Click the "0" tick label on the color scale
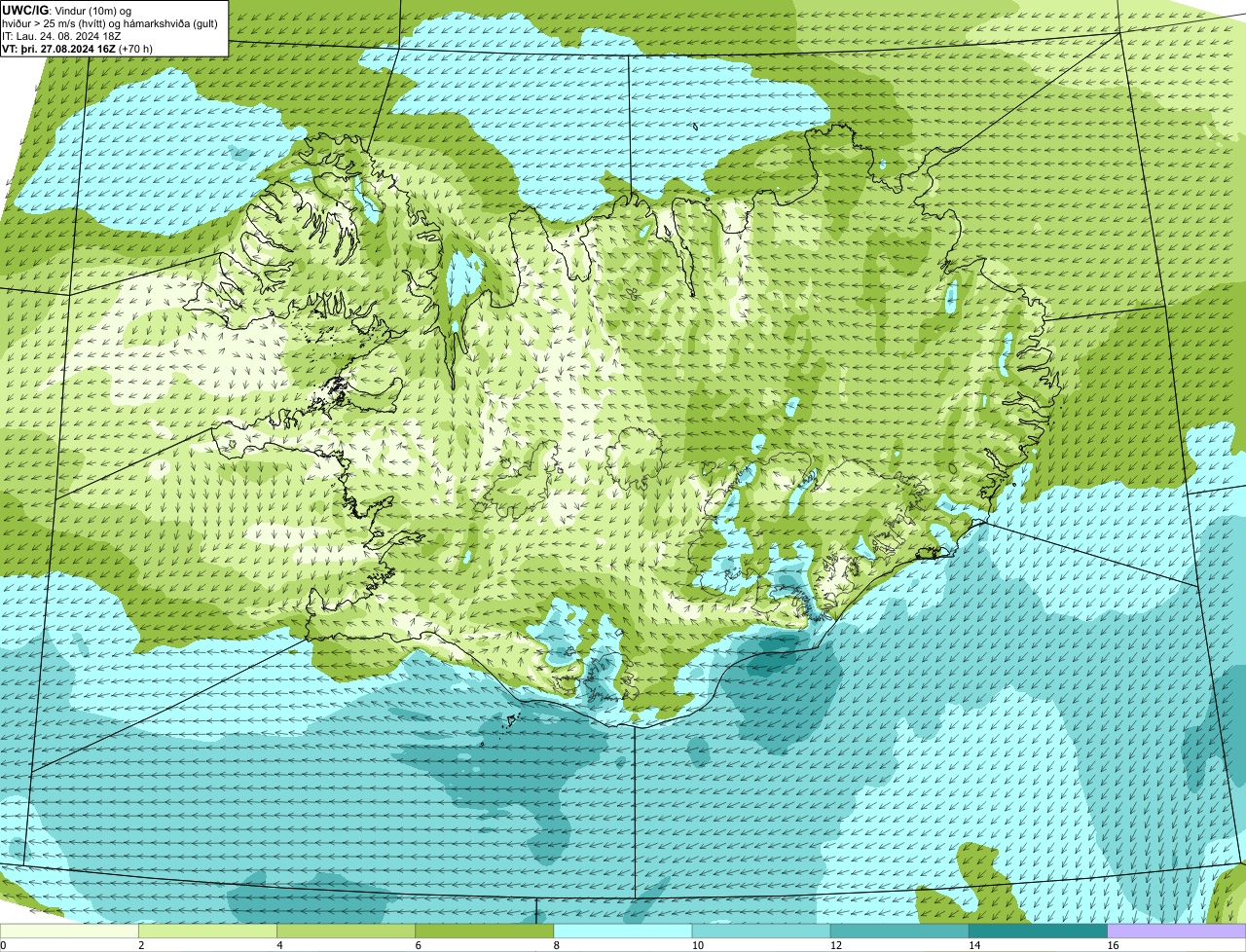 (x=3, y=945)
